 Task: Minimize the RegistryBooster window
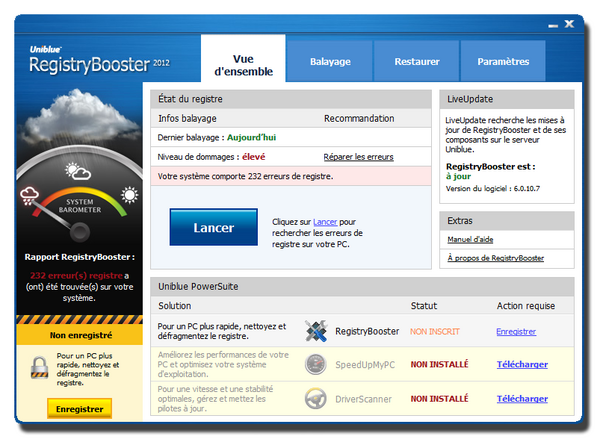click(x=553, y=26)
